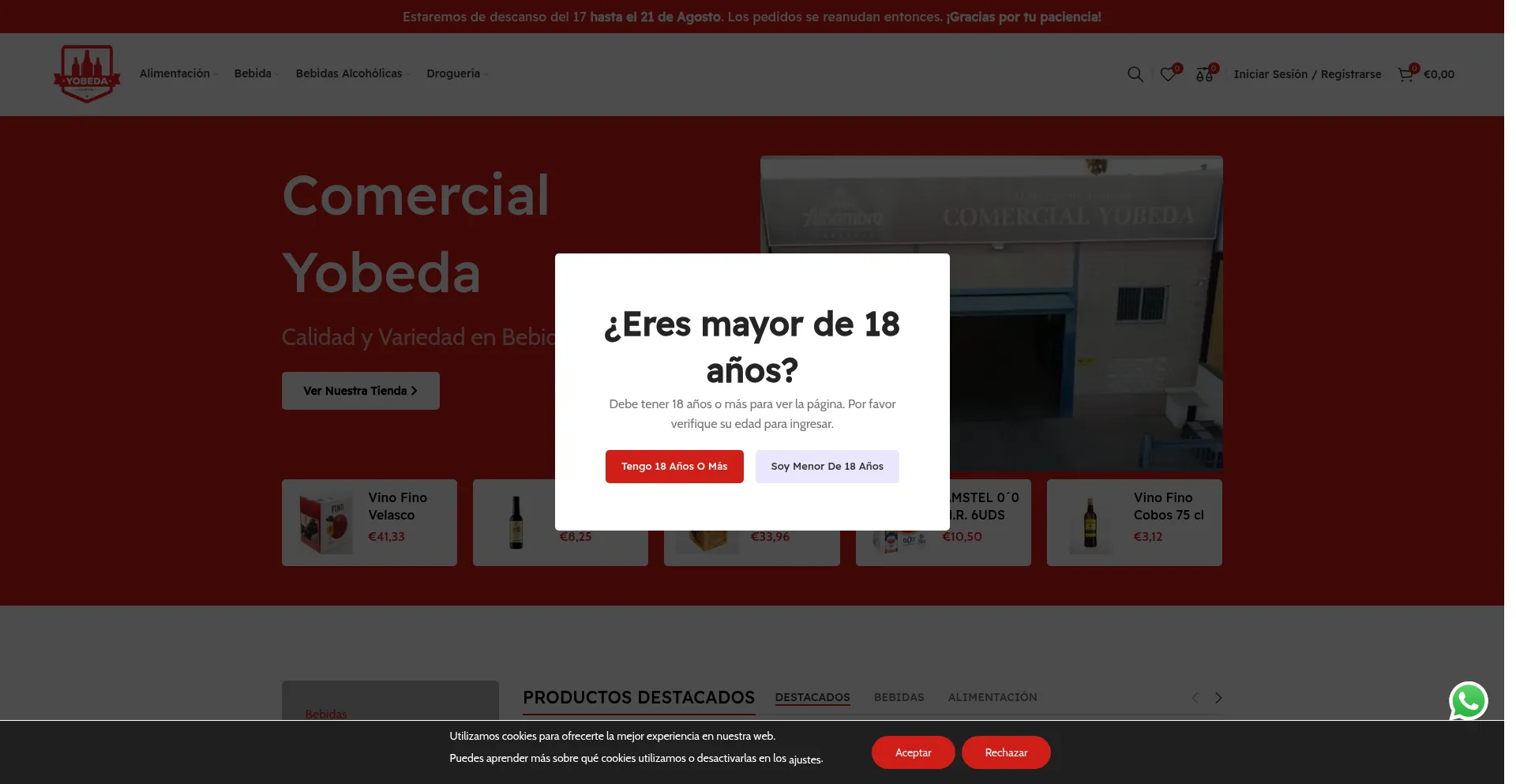
Task: Expand the Bebida menu
Action: tap(257, 73)
